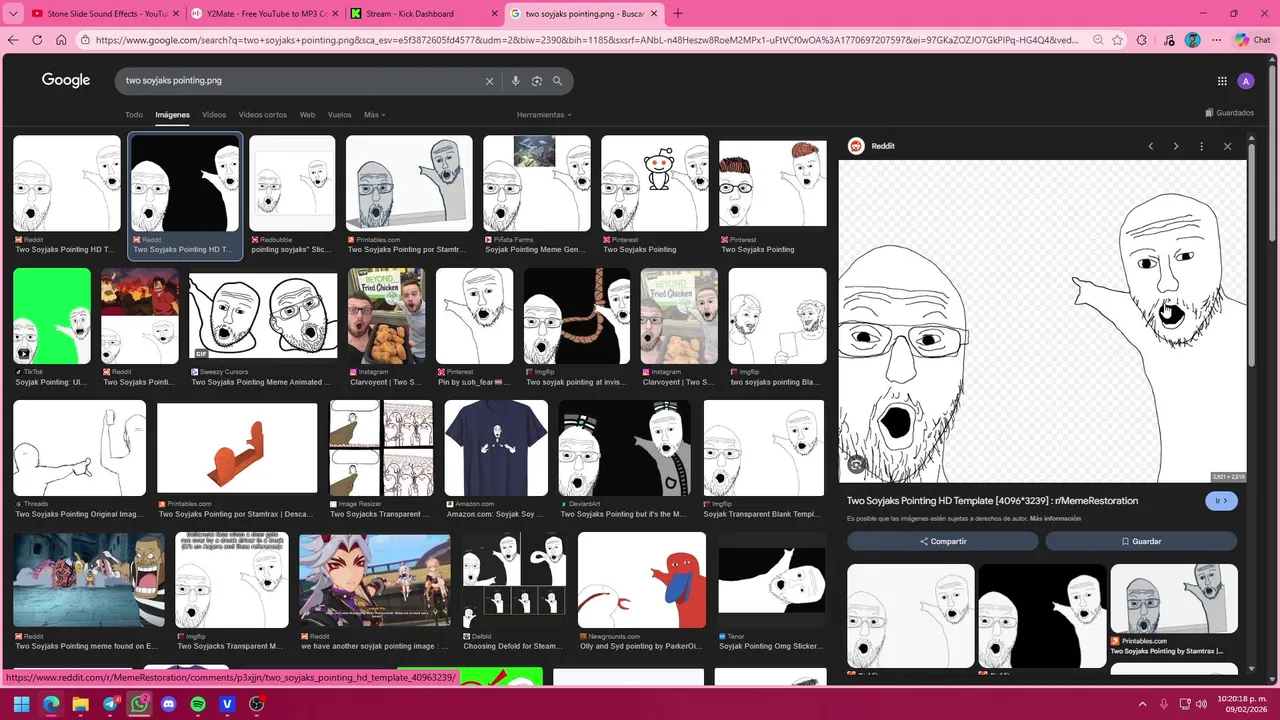This screenshot has height=720, width=1280.
Task: Open Spotify from the taskbar
Action: (198, 704)
